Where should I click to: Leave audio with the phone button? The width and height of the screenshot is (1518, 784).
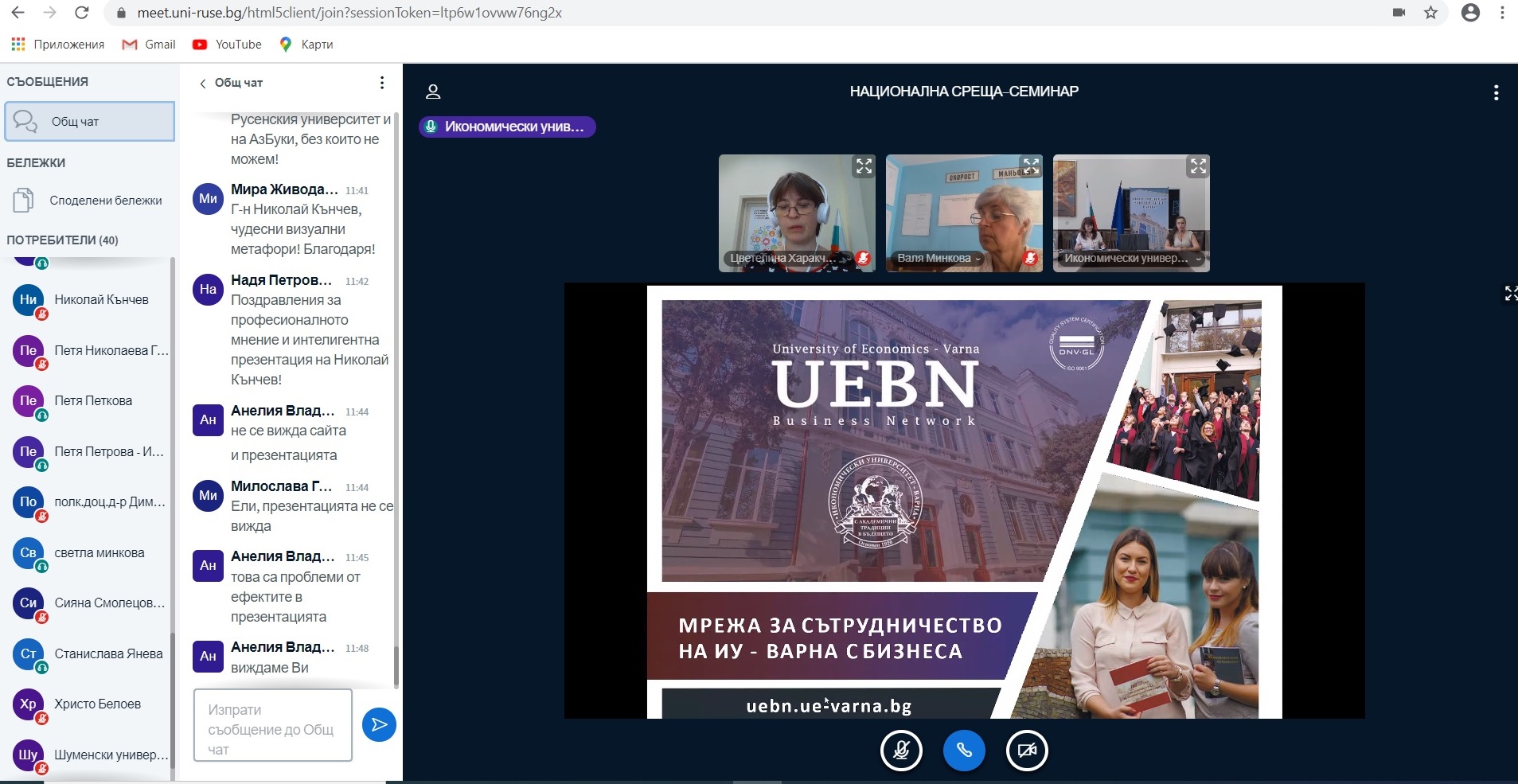click(x=964, y=751)
